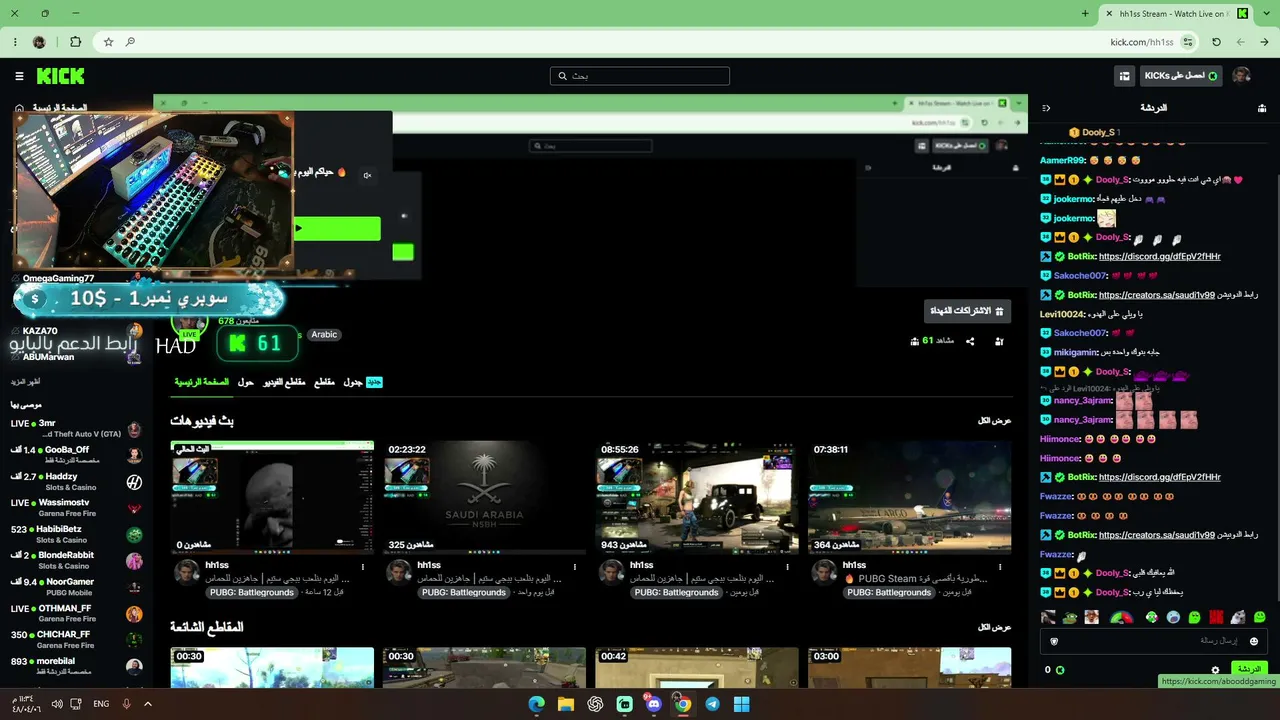Click the share icon under the stream
Screen dimensions: 1280x720
coord(970,341)
